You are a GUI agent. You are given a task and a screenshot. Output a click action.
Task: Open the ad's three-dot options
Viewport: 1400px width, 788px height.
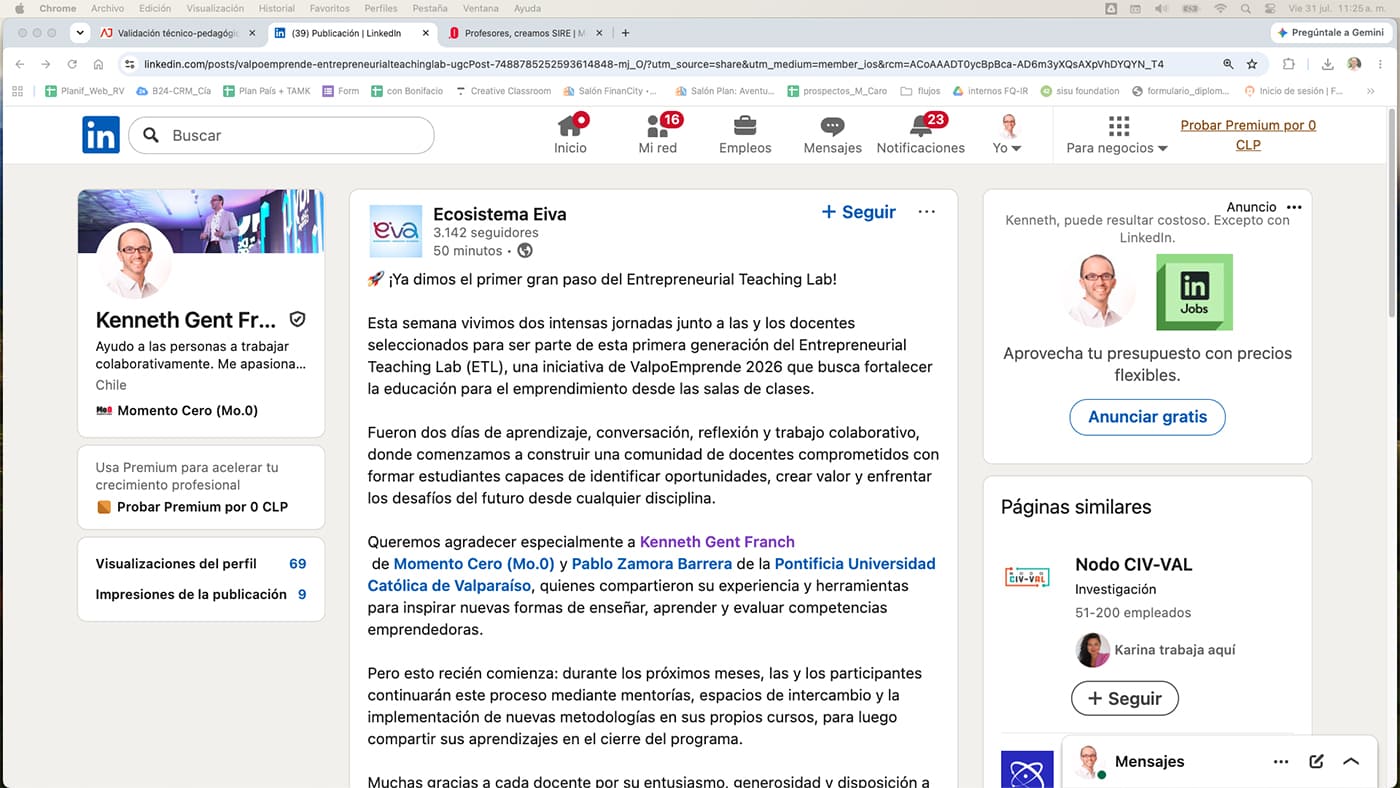pyautogui.click(x=1294, y=207)
